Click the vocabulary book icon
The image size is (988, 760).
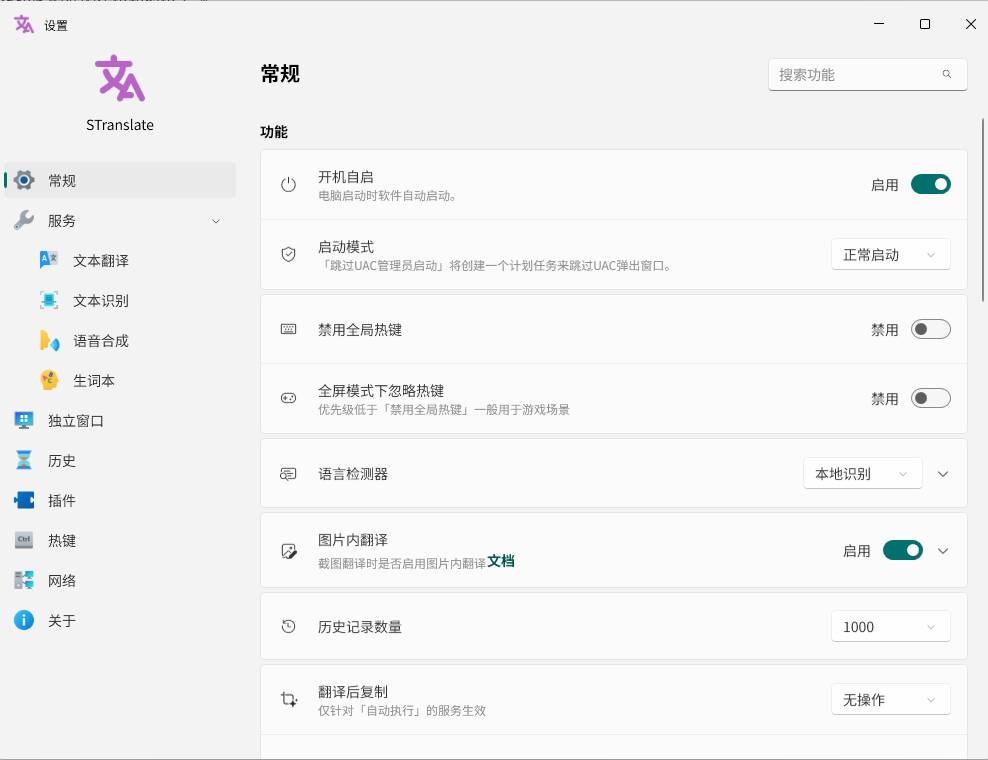[49, 380]
